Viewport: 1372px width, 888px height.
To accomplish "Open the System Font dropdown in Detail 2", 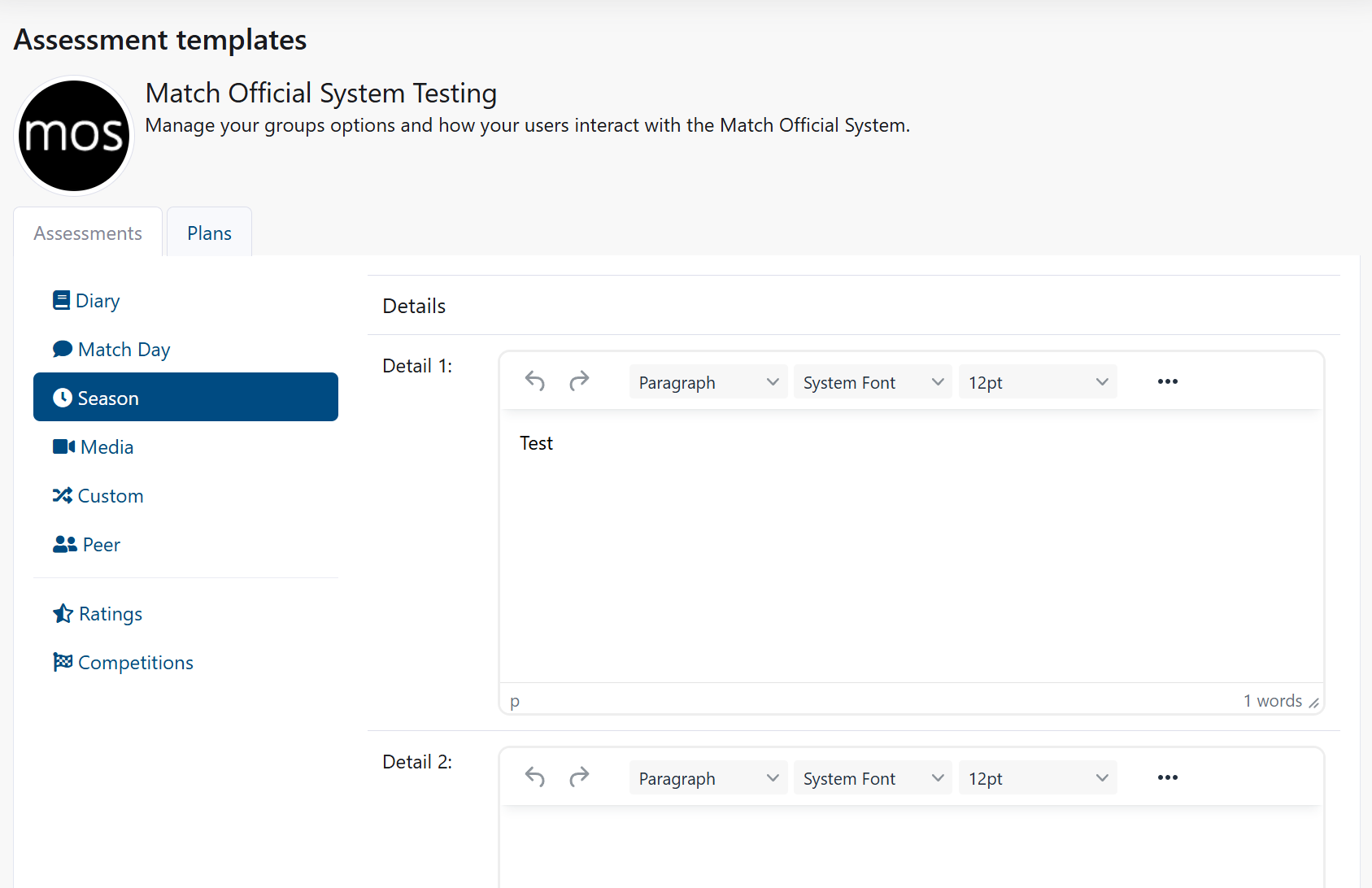I will pos(872,778).
